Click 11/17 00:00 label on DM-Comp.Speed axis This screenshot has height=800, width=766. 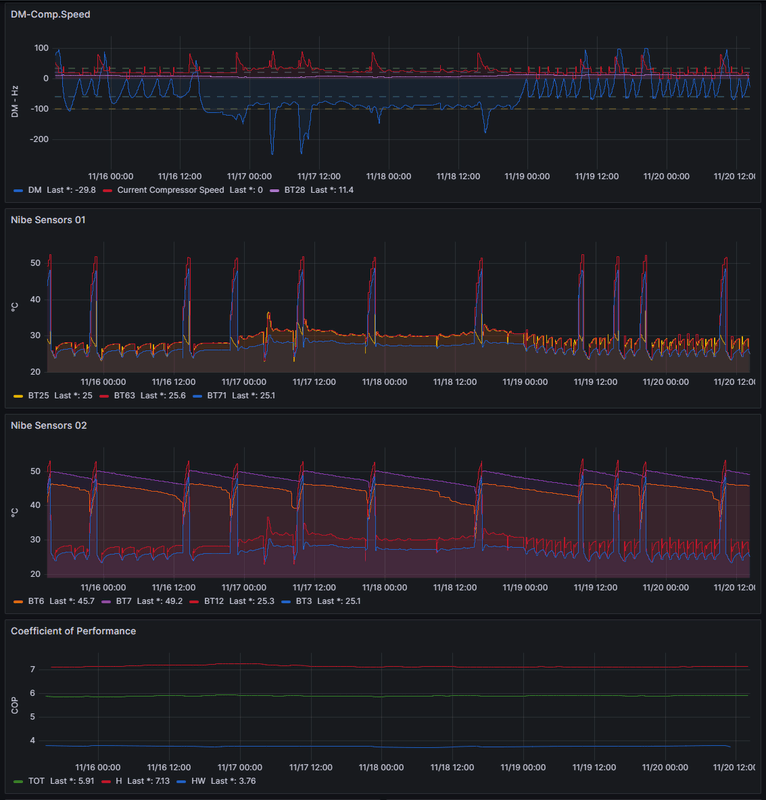250,176
